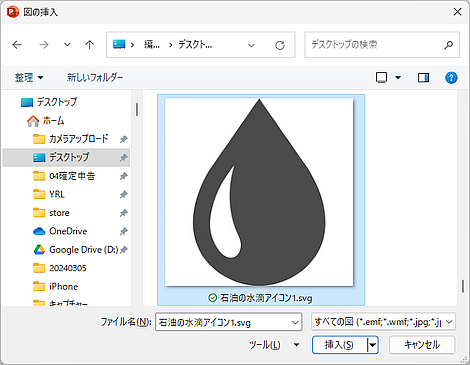Click 挿入(S) button
Screen dimensions: 470x365
339,345
